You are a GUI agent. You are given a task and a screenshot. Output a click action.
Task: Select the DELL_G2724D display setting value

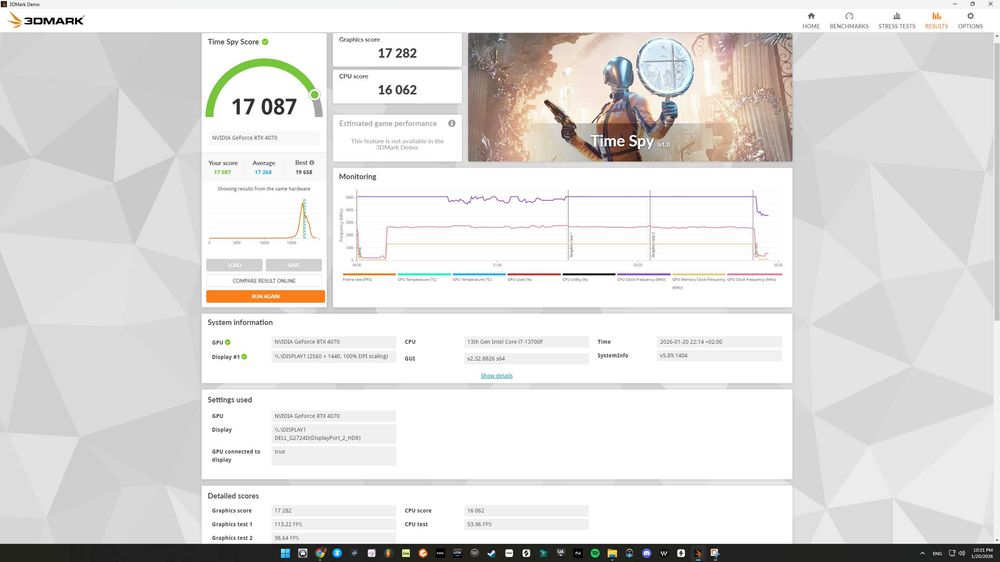coord(334,434)
